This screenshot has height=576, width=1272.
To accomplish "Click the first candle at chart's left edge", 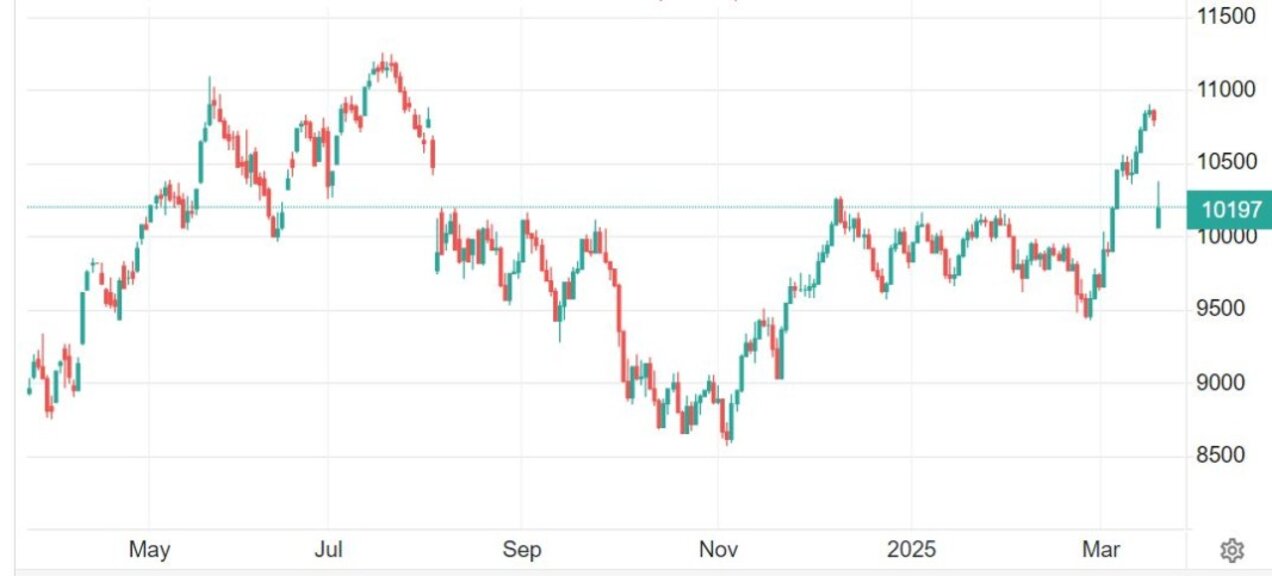I will click(x=29, y=390).
